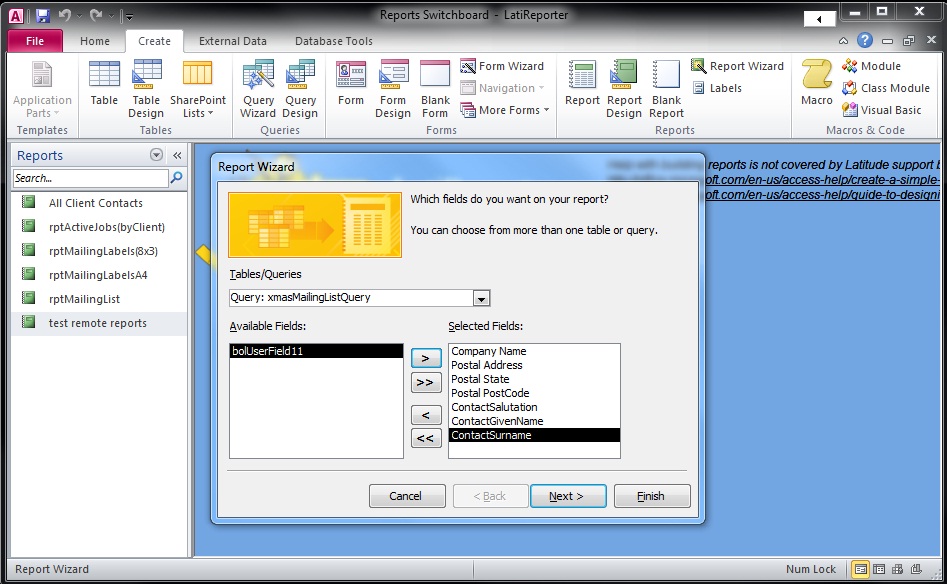Screen dimensions: 947x584
Task: Click the navigation pane Search box
Action: point(90,178)
